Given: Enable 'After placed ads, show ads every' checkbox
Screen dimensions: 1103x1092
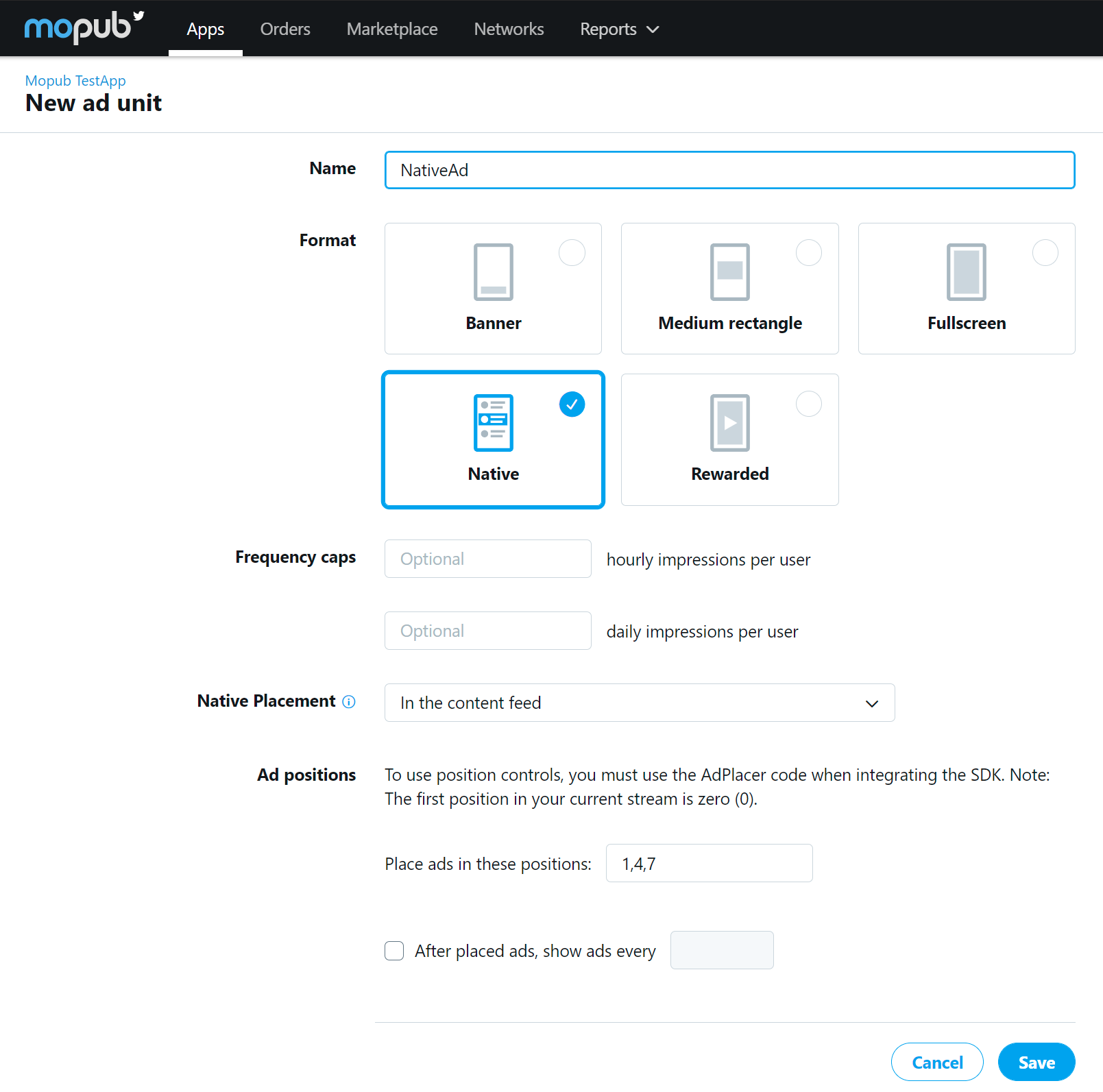Looking at the screenshot, I should (394, 951).
